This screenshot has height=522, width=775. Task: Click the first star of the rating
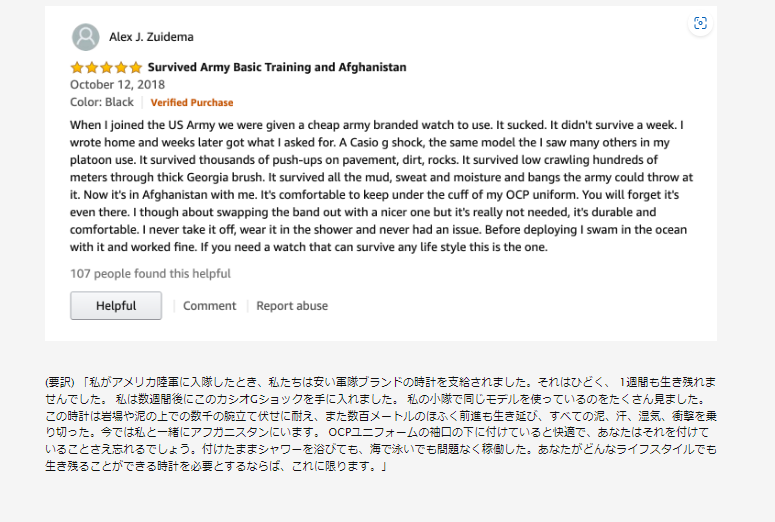pos(77,68)
